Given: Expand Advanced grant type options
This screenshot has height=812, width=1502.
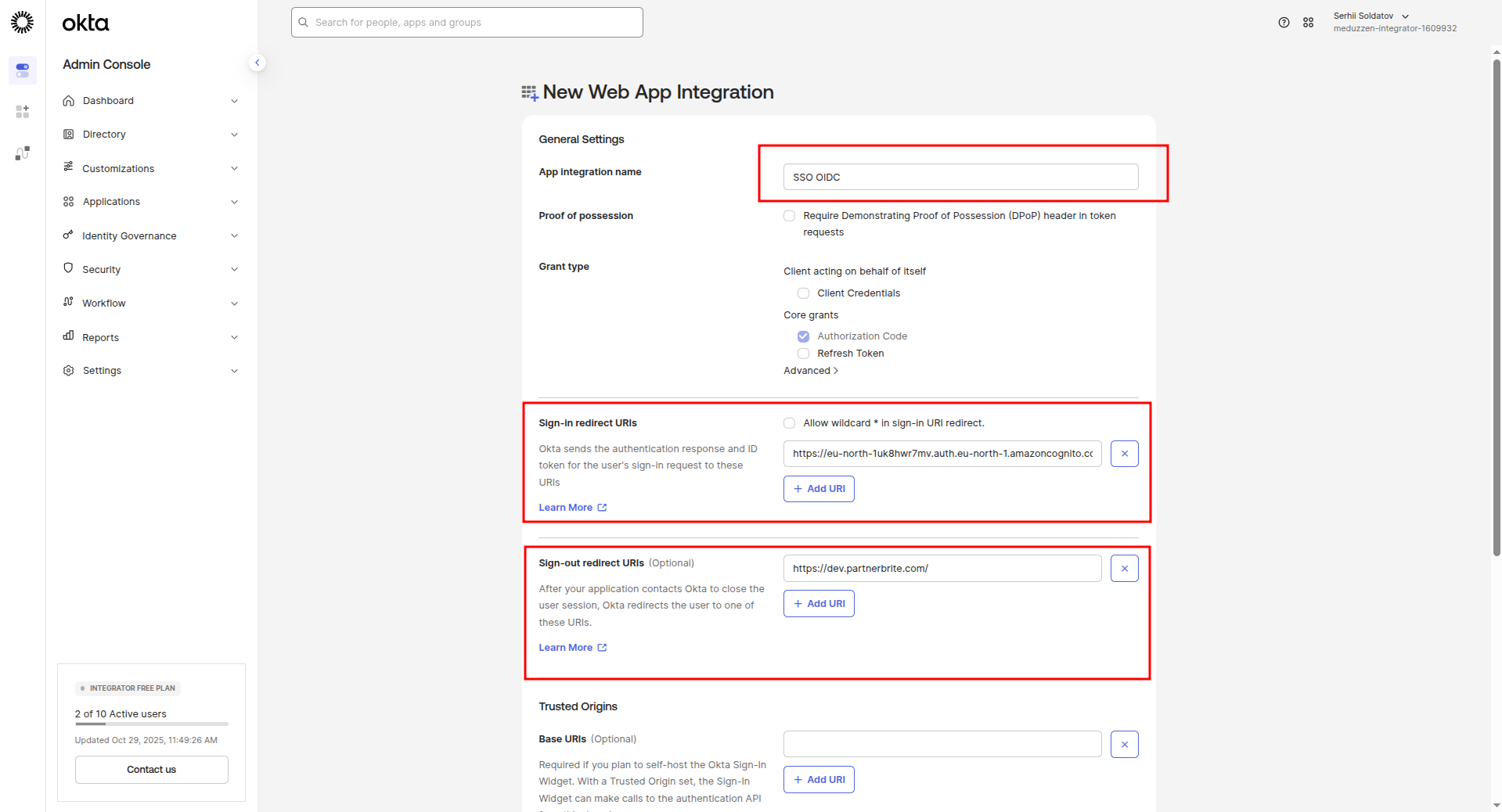Looking at the screenshot, I should [811, 371].
